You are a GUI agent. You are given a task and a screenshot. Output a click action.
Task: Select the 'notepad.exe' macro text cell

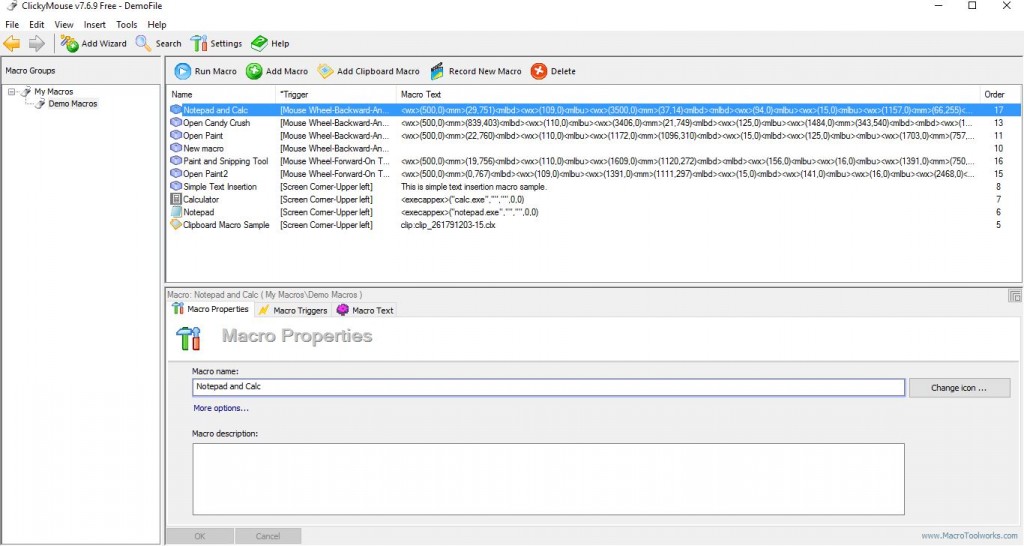pos(470,212)
